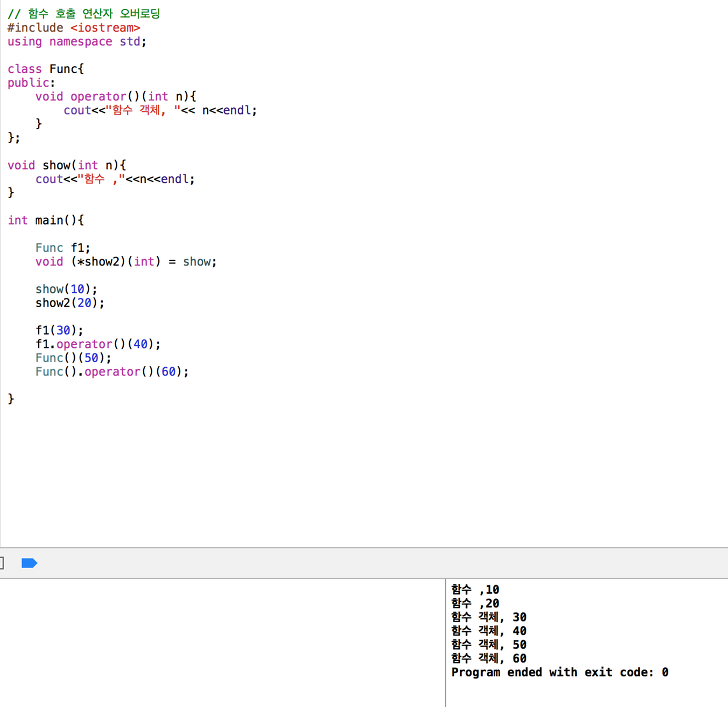Click the "Func()(50);" line

click(x=73, y=358)
